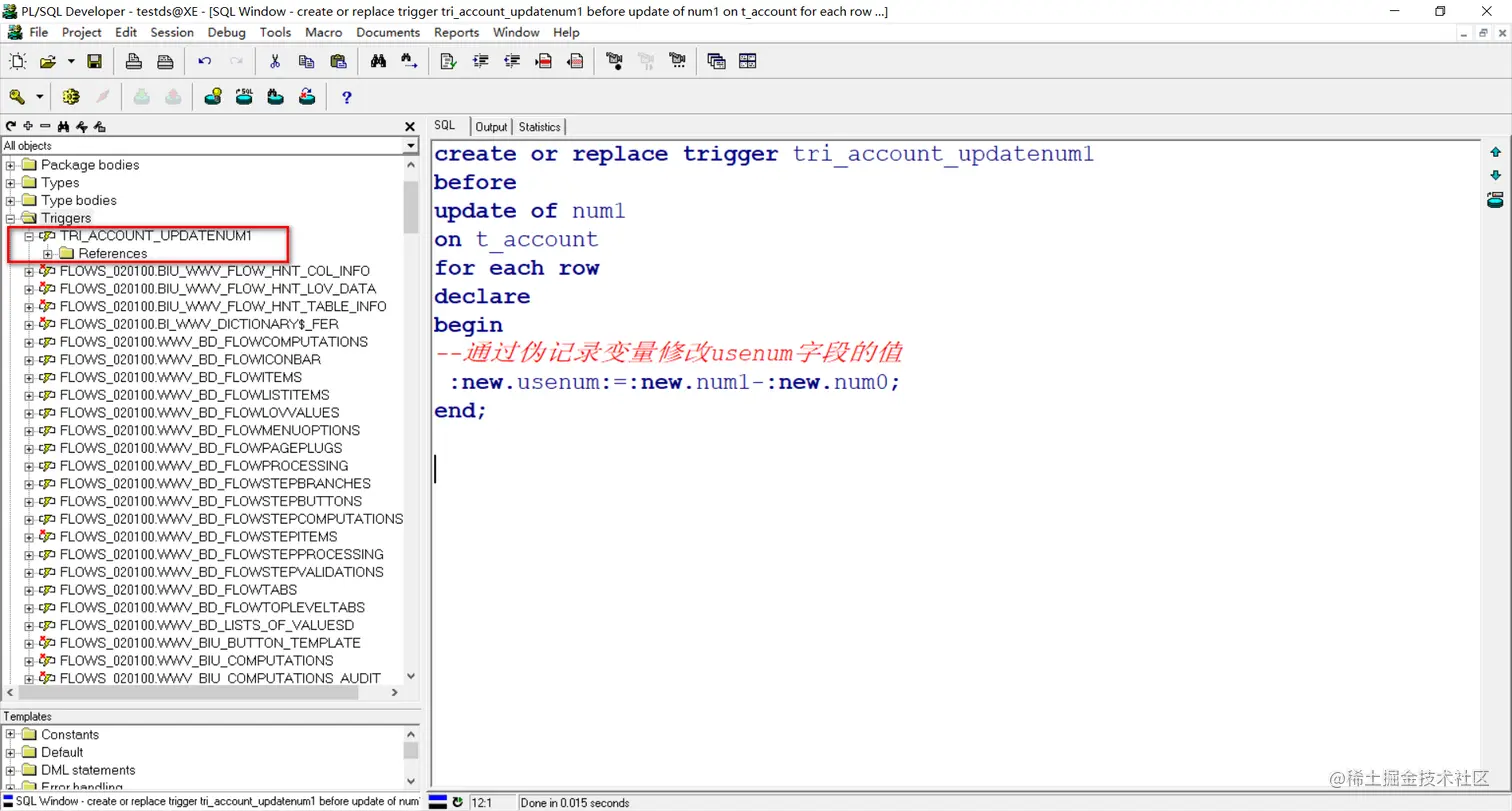
Task: Run the PL/SQL Beautifier icon
Action: 449,62
